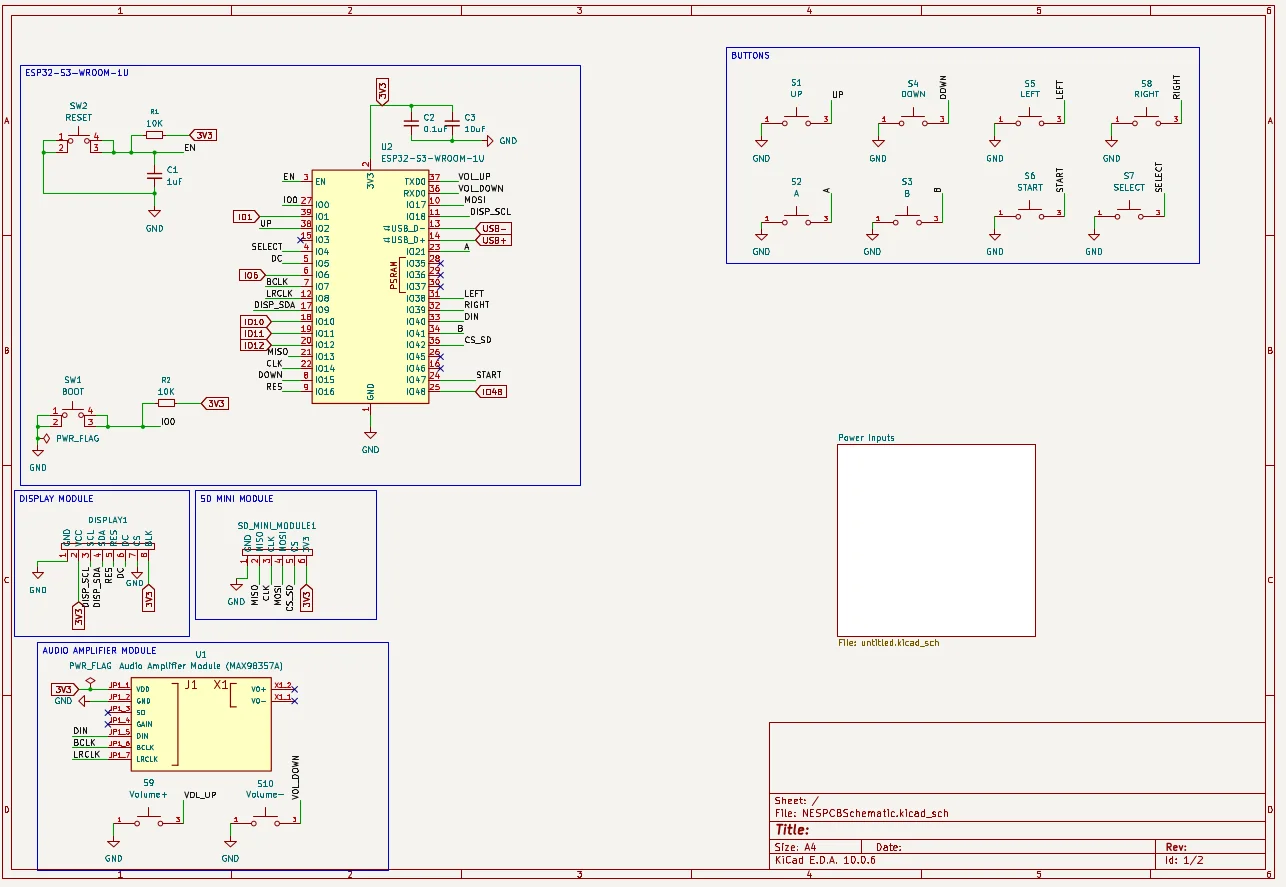Click the 'File: untitled.kicad_sch' sheet filename

point(888,642)
